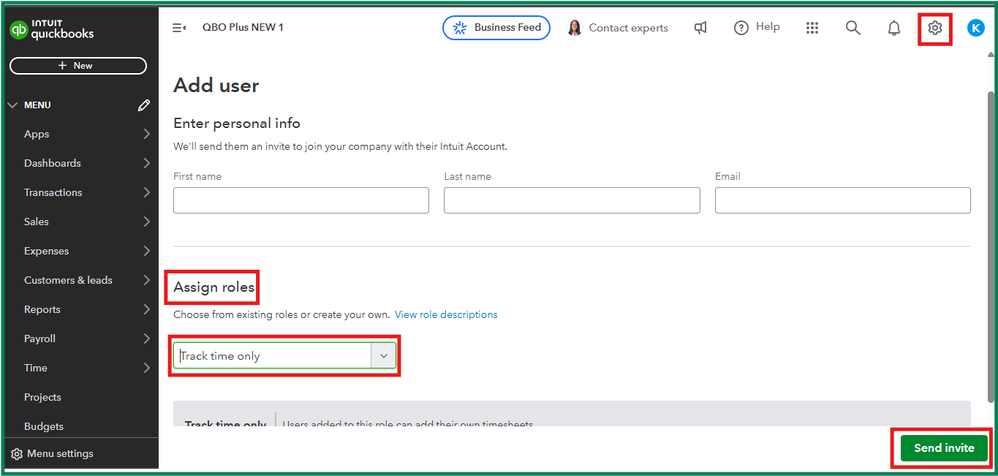Click the Assign roles heading
The image size is (998, 476).
(x=214, y=288)
